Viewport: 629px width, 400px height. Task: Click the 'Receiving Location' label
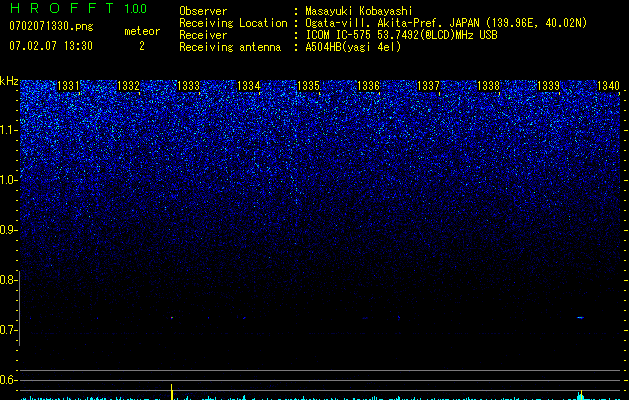click(233, 23)
